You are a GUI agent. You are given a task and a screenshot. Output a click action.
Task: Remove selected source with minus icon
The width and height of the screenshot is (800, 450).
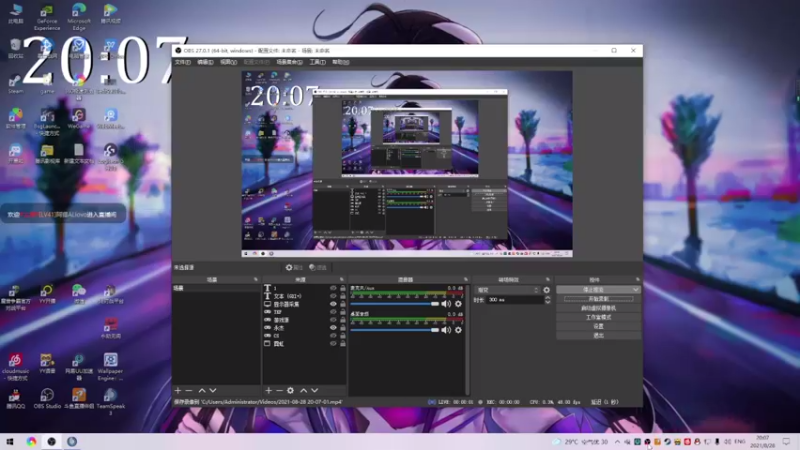tap(279, 390)
